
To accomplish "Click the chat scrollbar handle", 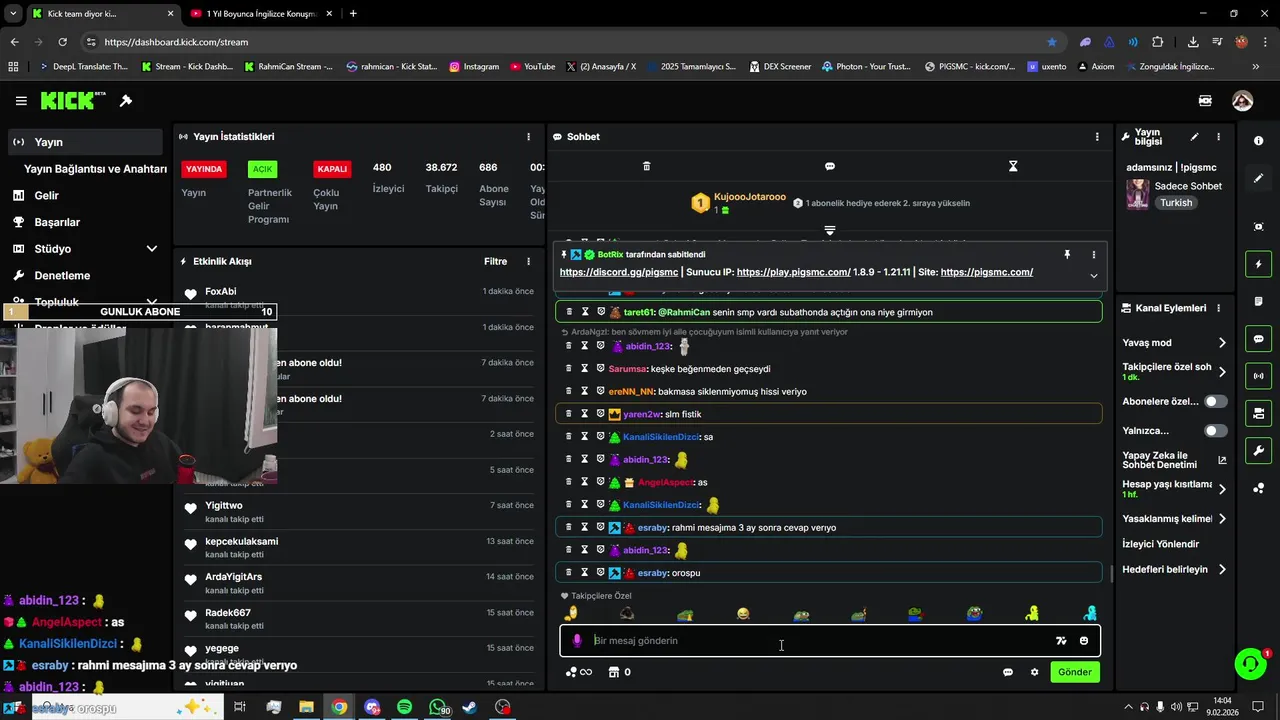I will click(x=1112, y=574).
